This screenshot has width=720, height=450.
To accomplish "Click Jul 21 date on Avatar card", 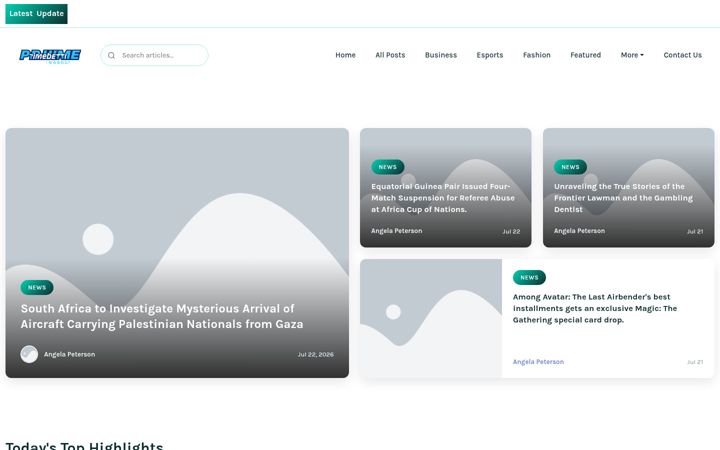I will point(695,362).
